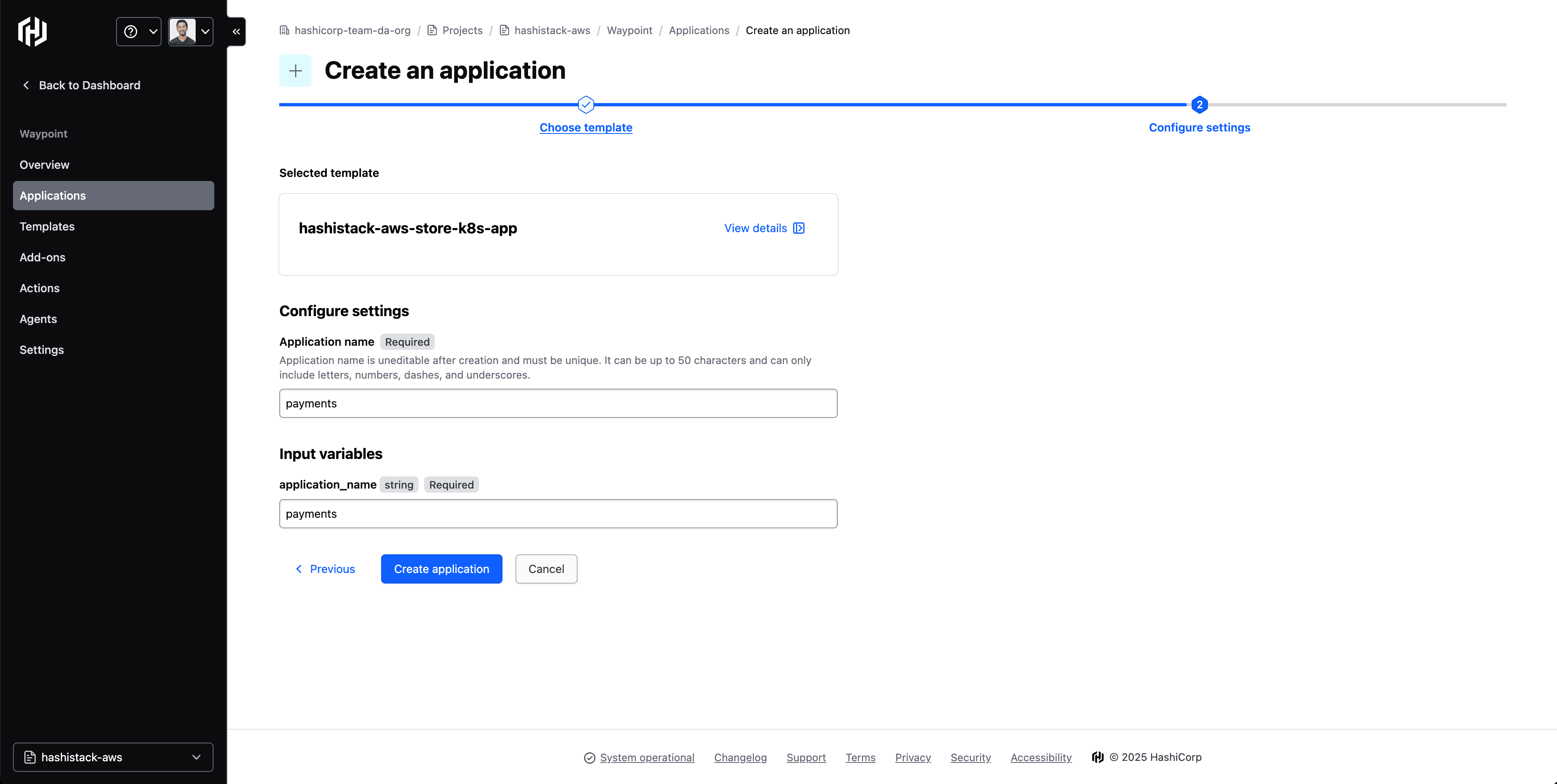Click the application_name input containing payments
Viewport: 1557px width, 784px height.
(x=557, y=513)
